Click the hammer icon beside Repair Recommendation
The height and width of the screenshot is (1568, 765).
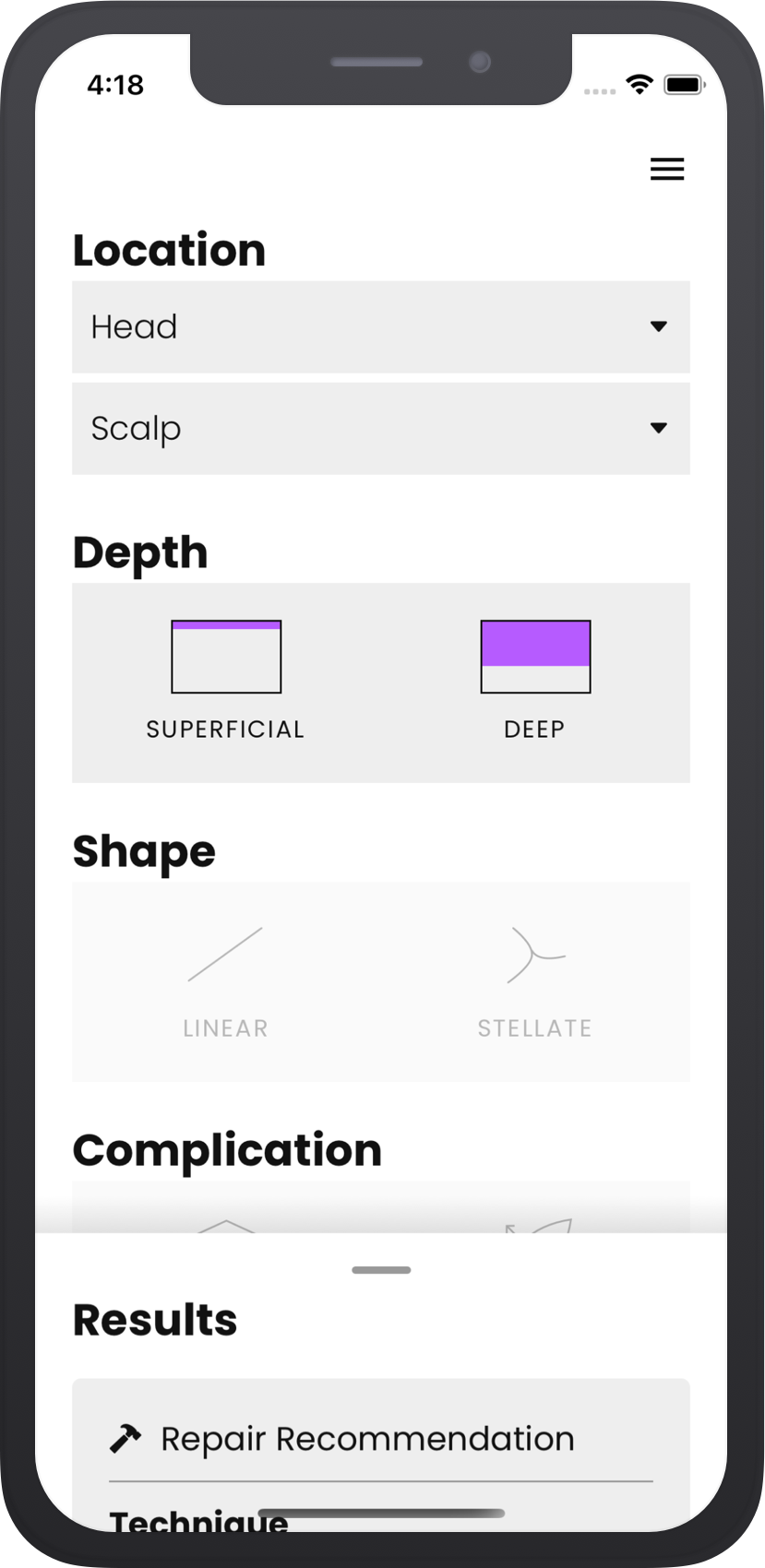click(126, 1438)
